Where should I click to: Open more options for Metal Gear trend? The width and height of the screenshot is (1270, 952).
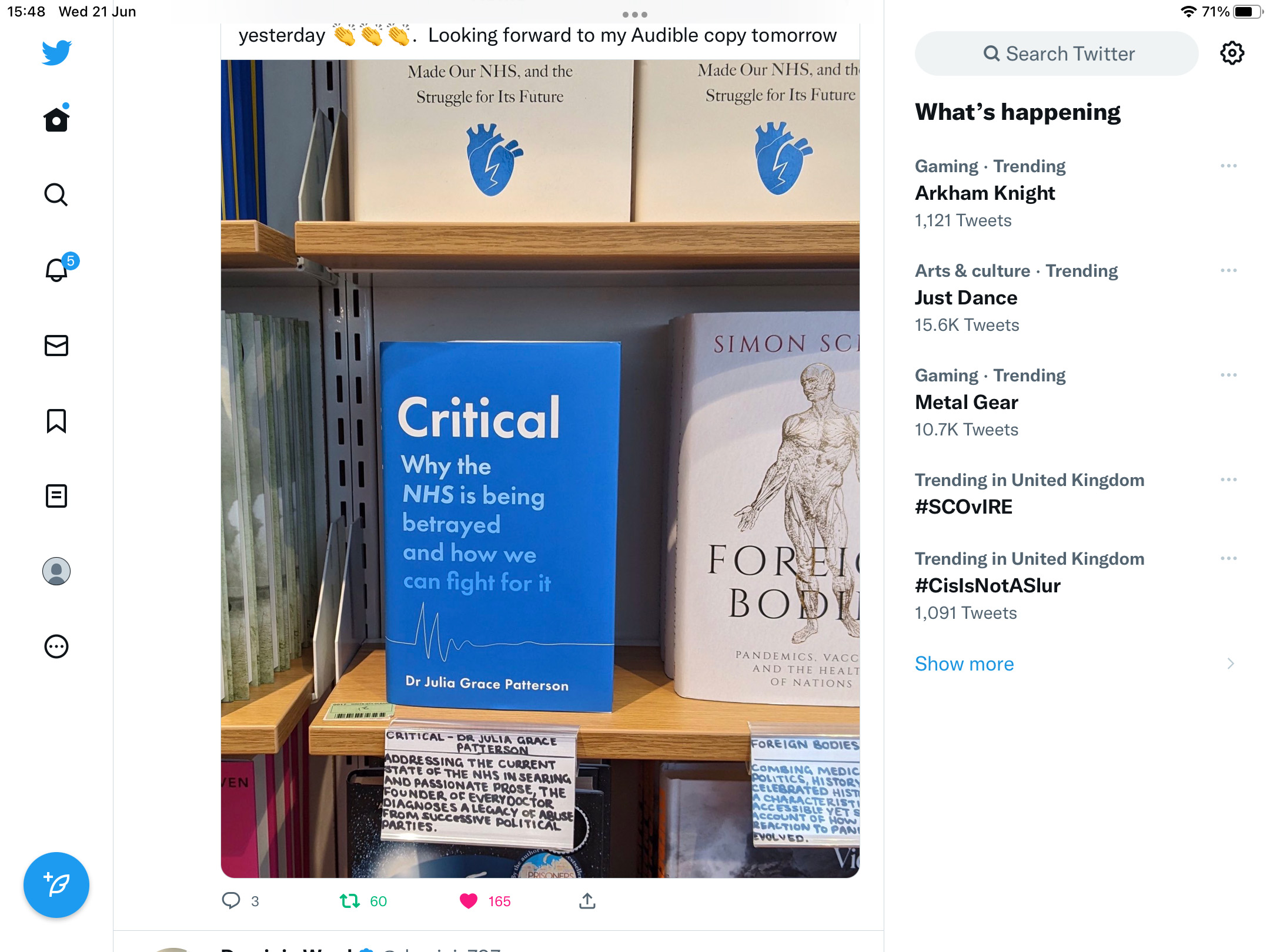(1229, 376)
